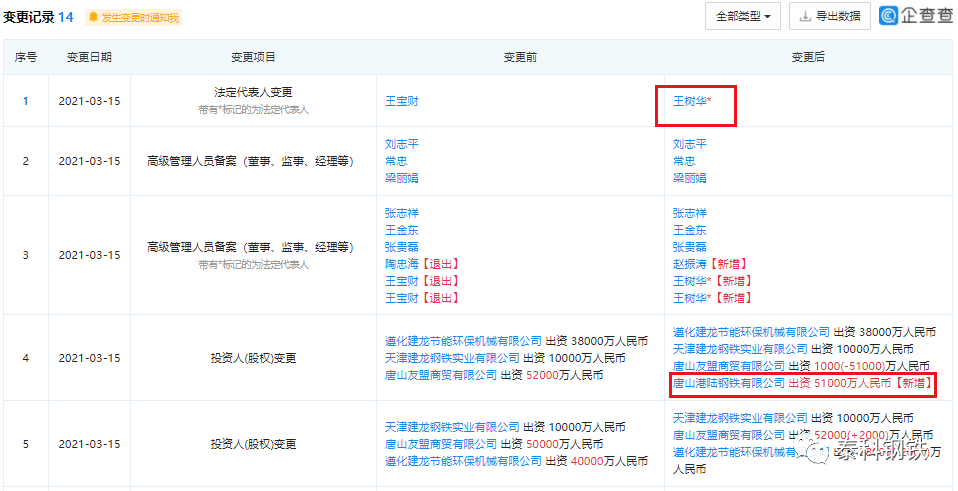Open 遵化建龙节能环保机械 link in row 4 变更前
This screenshot has width=958, height=491.
pyautogui.click(x=463, y=341)
